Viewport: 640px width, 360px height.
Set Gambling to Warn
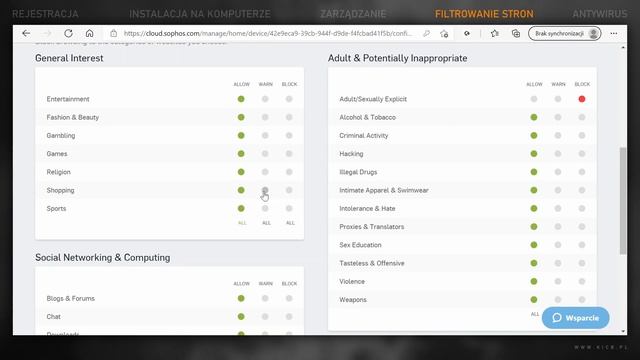265,136
